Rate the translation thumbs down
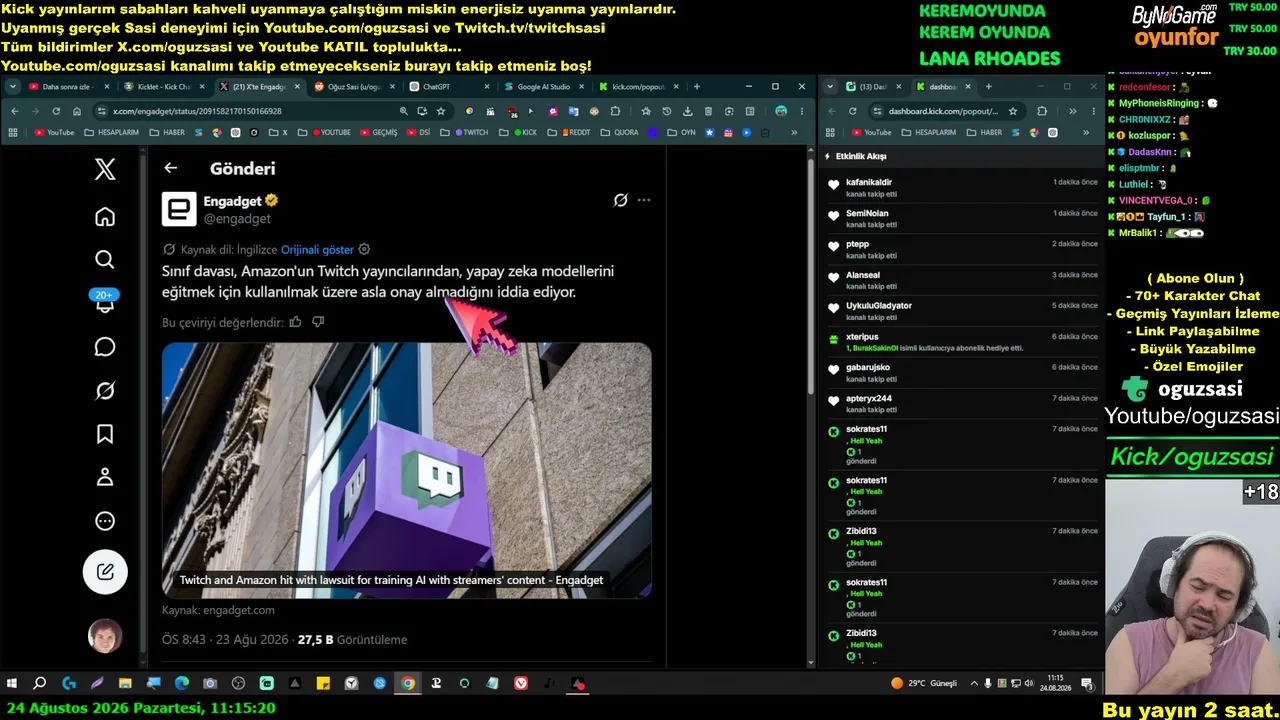 click(318, 322)
